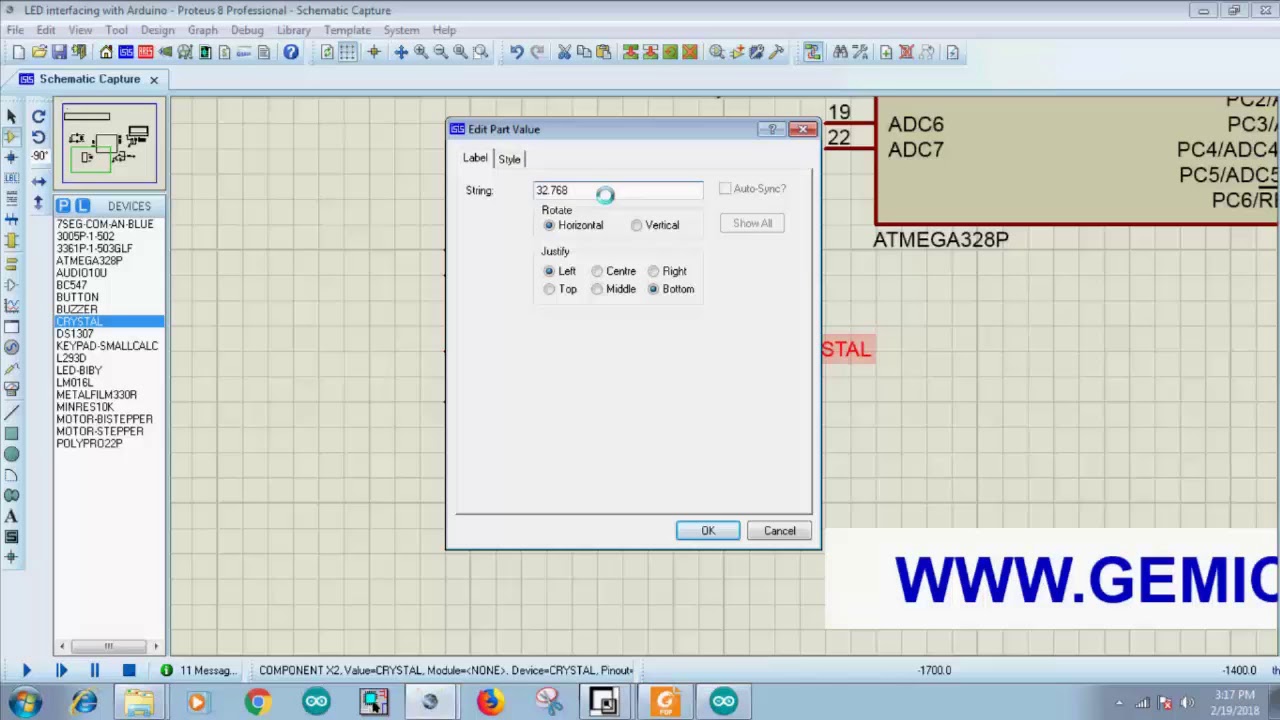Open Firefox from the taskbar
The image size is (1280, 720).
pyautogui.click(x=489, y=702)
